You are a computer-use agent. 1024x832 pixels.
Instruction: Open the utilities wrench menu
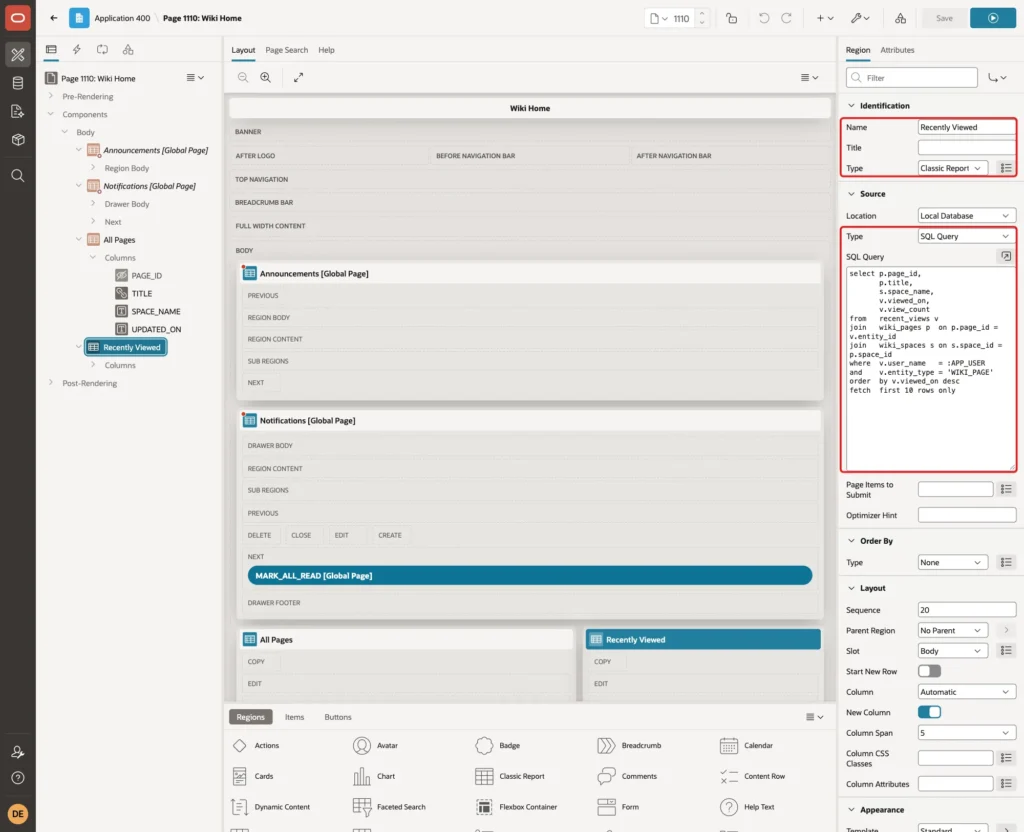(860, 18)
